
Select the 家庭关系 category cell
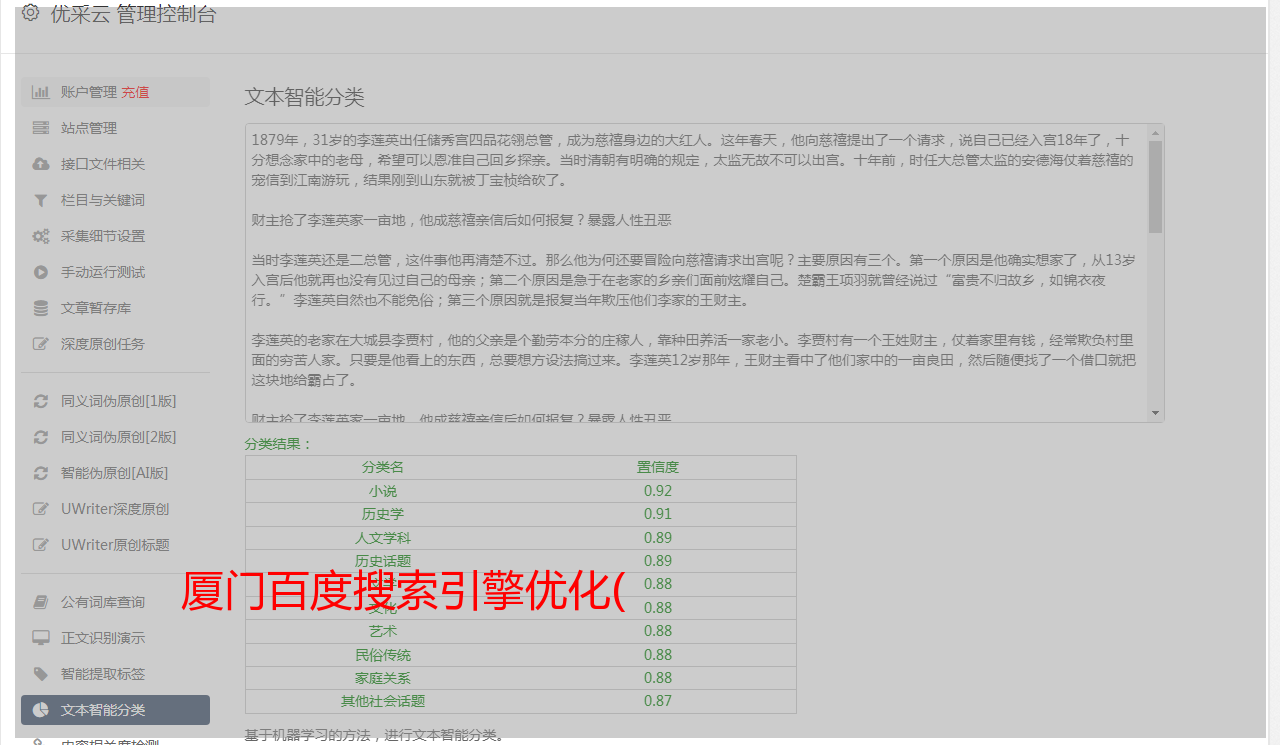coord(383,678)
